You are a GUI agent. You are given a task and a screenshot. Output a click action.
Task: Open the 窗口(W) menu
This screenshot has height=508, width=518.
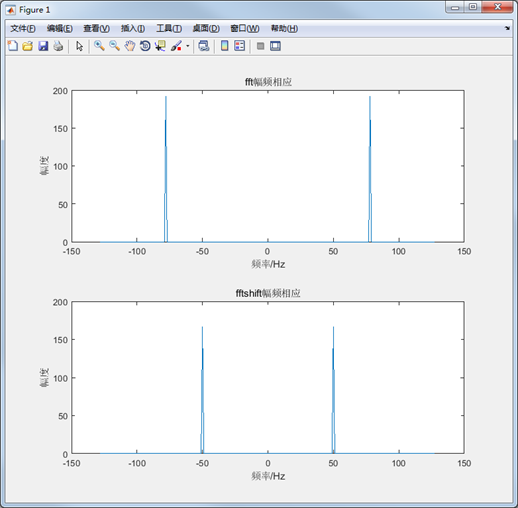245,28
